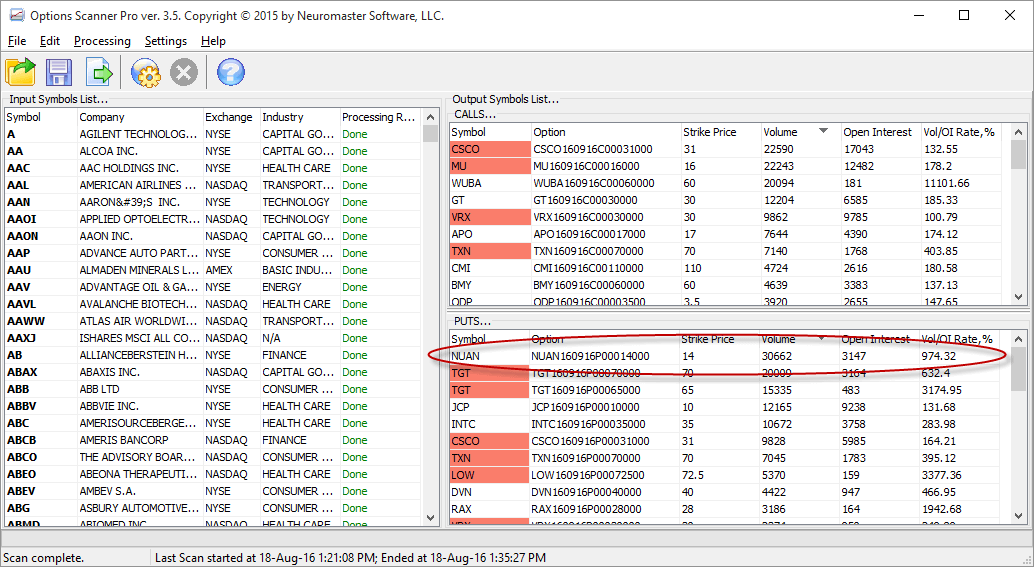Select AMERIS BANCORP company row
Image resolution: width=1034 pixels, height=567 pixels.
213,440
